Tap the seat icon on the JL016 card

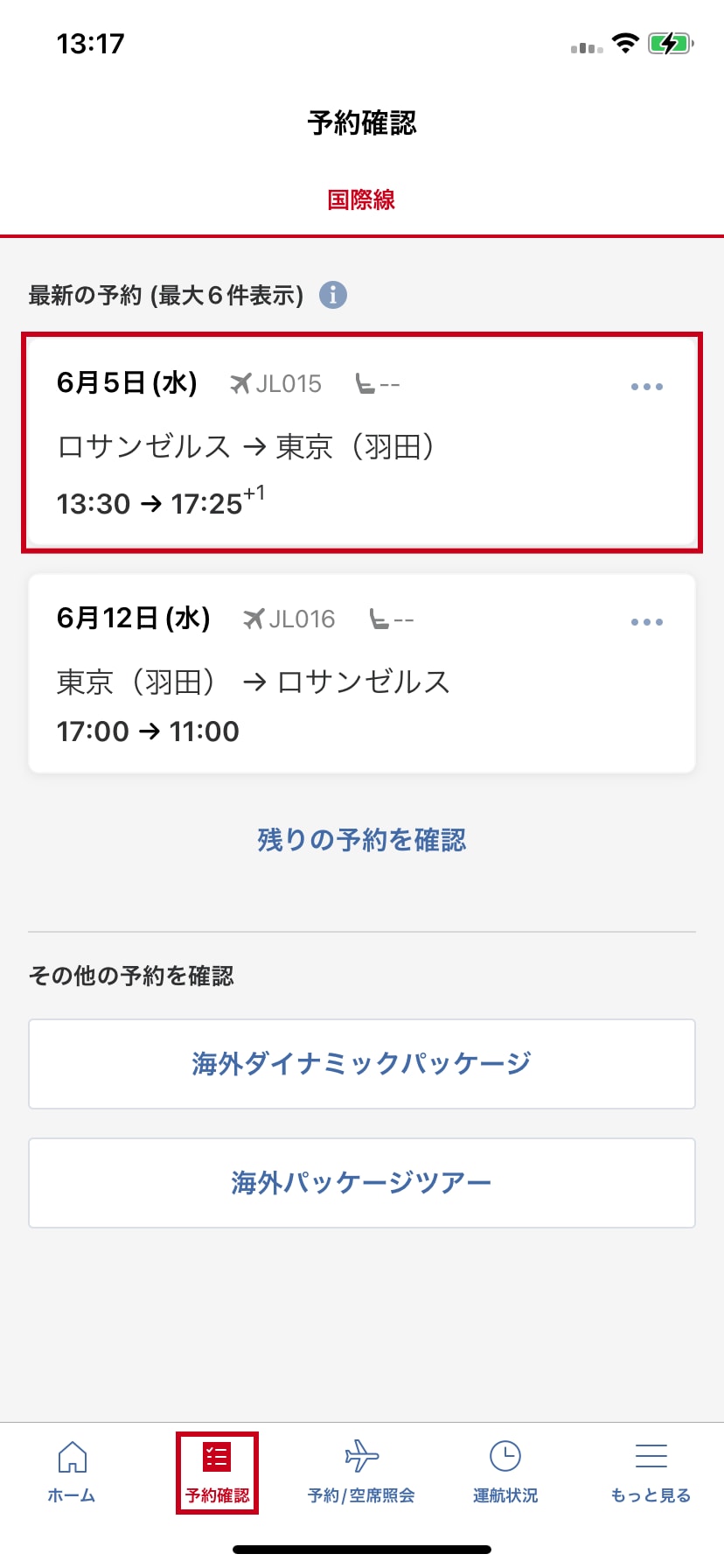(379, 619)
